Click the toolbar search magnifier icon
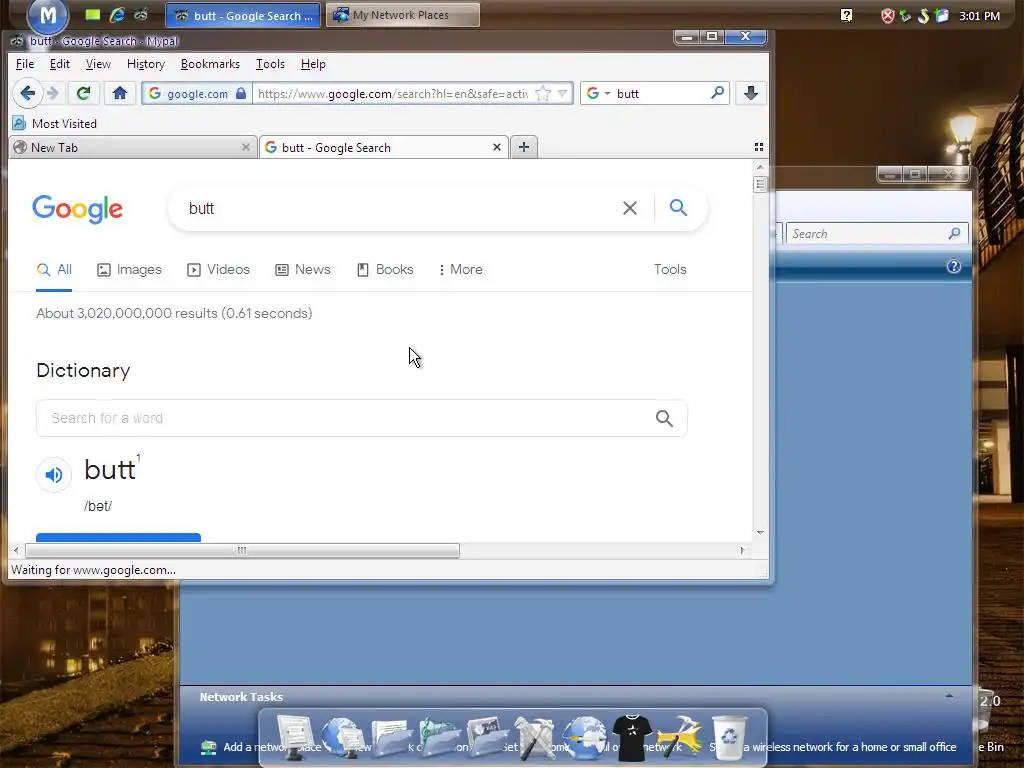The width and height of the screenshot is (1024, 768). point(717,93)
